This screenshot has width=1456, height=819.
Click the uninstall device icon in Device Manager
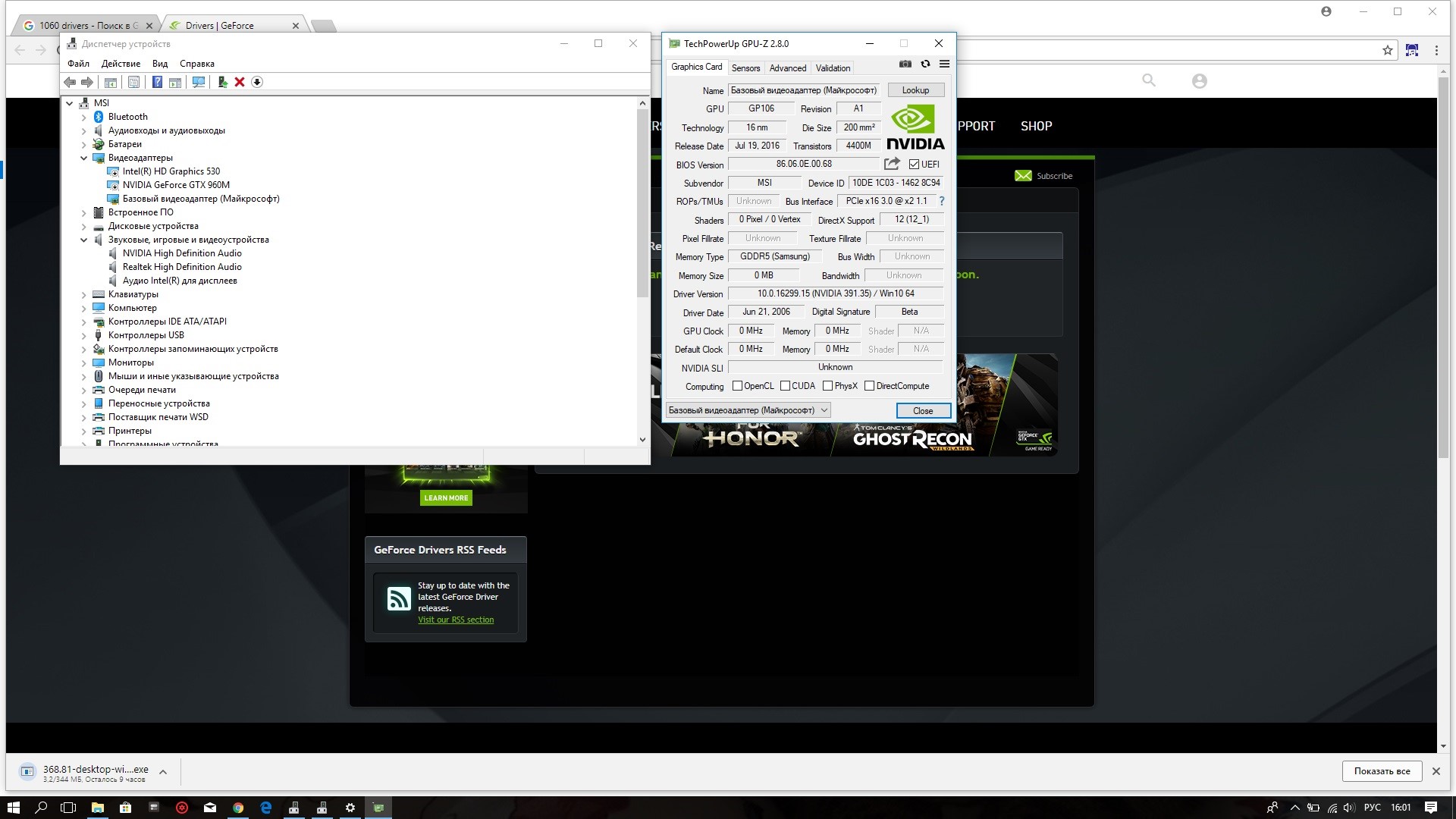click(240, 82)
